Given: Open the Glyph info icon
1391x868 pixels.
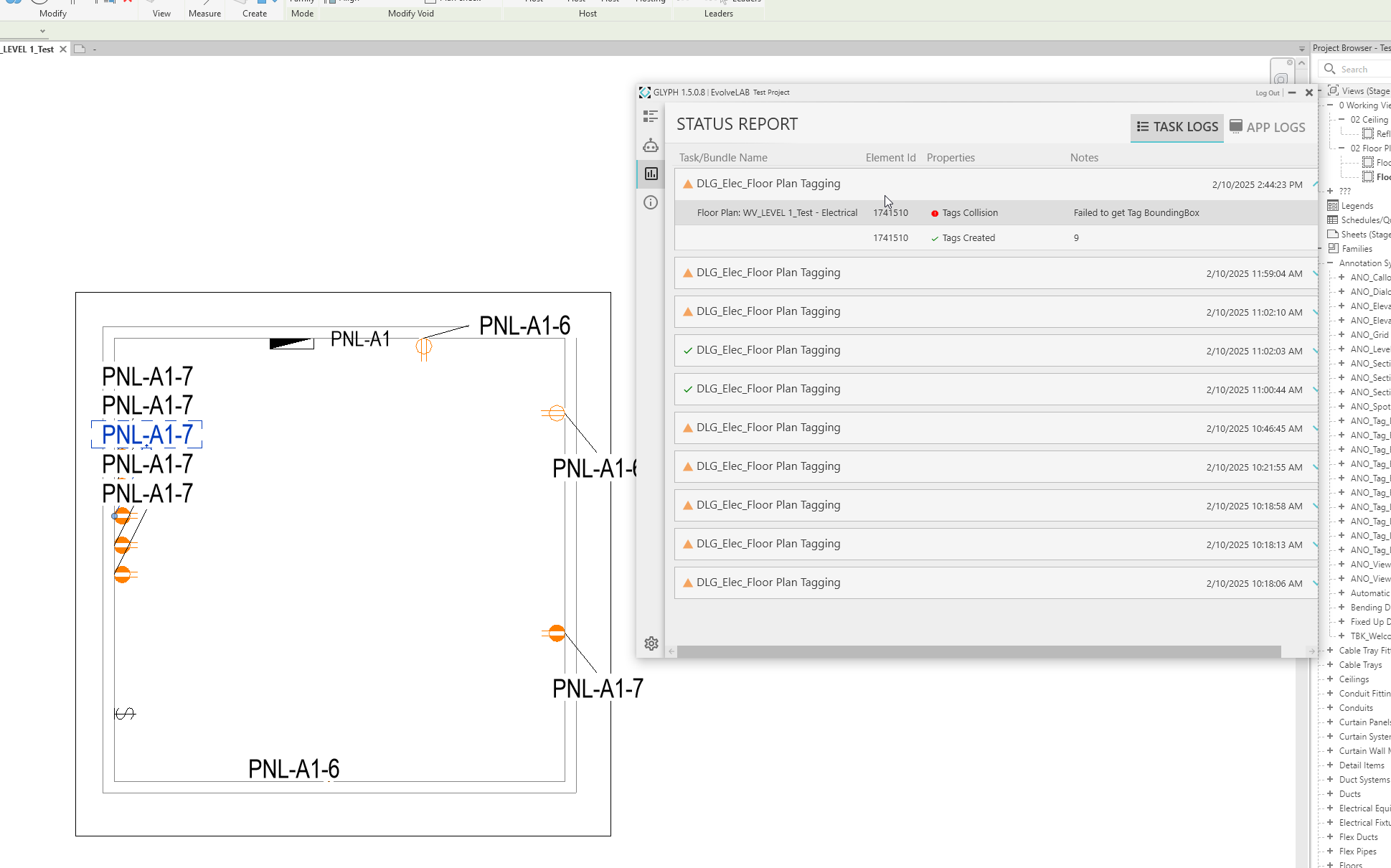Looking at the screenshot, I should [651, 202].
